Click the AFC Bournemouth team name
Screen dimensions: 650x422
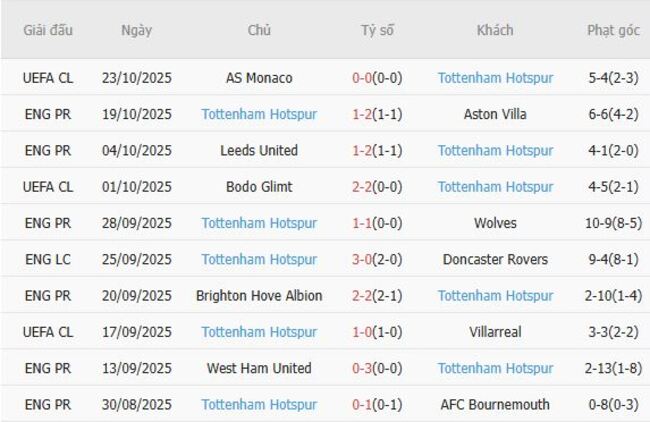point(495,405)
